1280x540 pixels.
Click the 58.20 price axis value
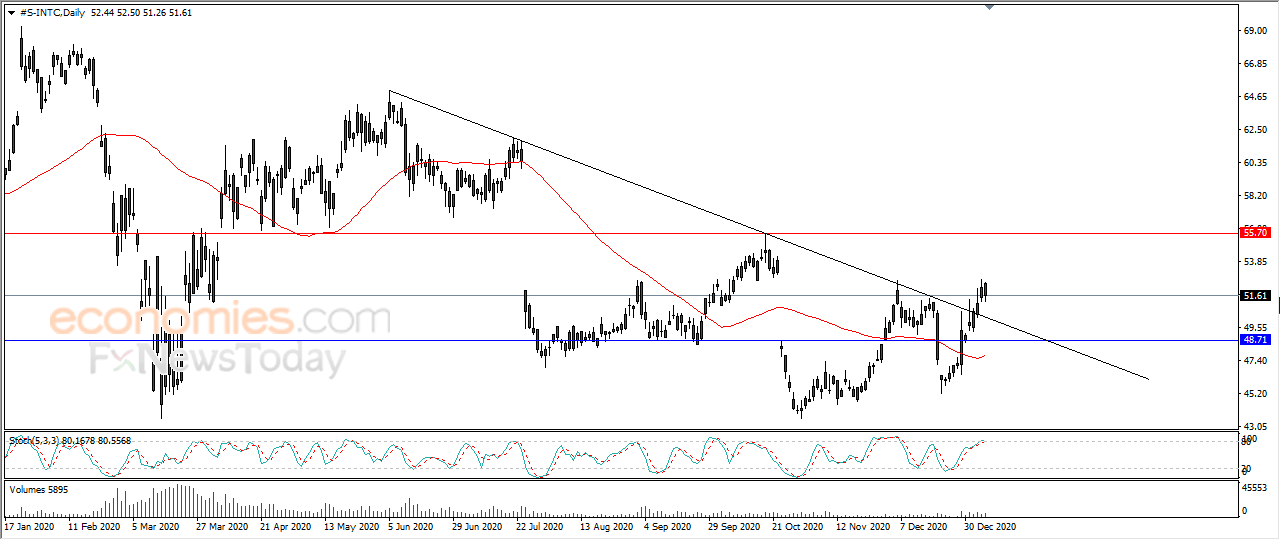[x=1254, y=196]
